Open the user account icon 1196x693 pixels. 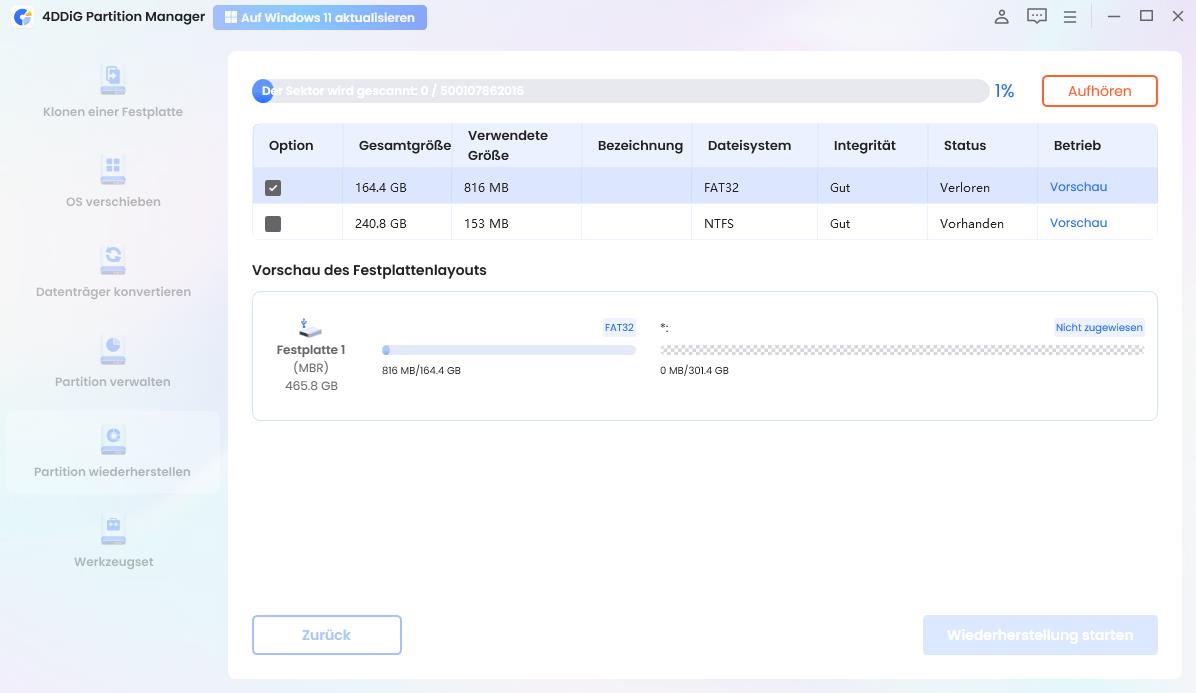(x=1001, y=17)
